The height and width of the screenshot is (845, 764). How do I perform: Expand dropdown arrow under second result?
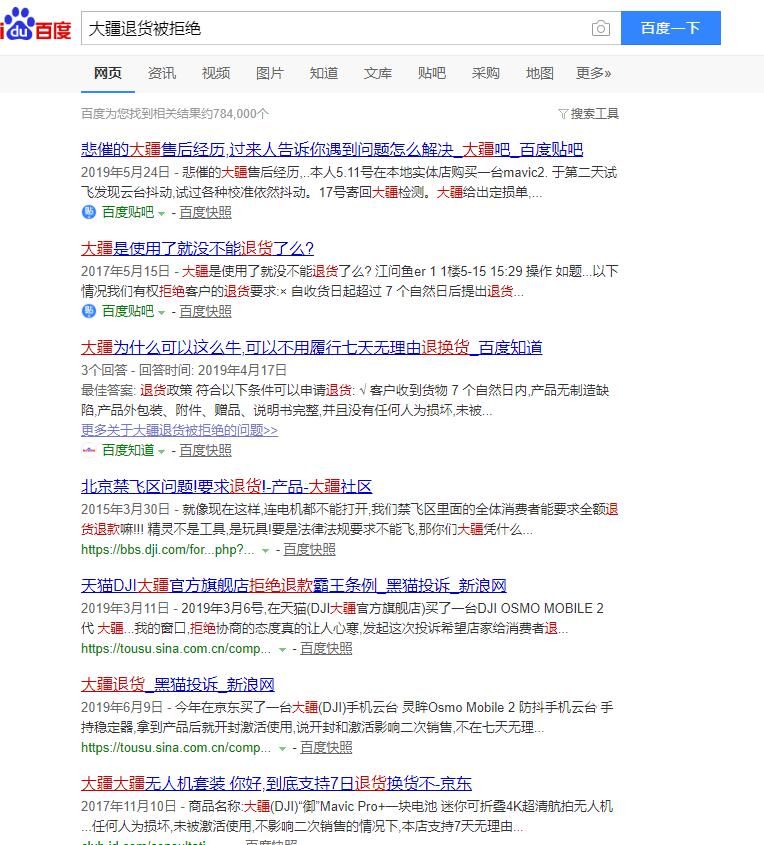tap(161, 313)
